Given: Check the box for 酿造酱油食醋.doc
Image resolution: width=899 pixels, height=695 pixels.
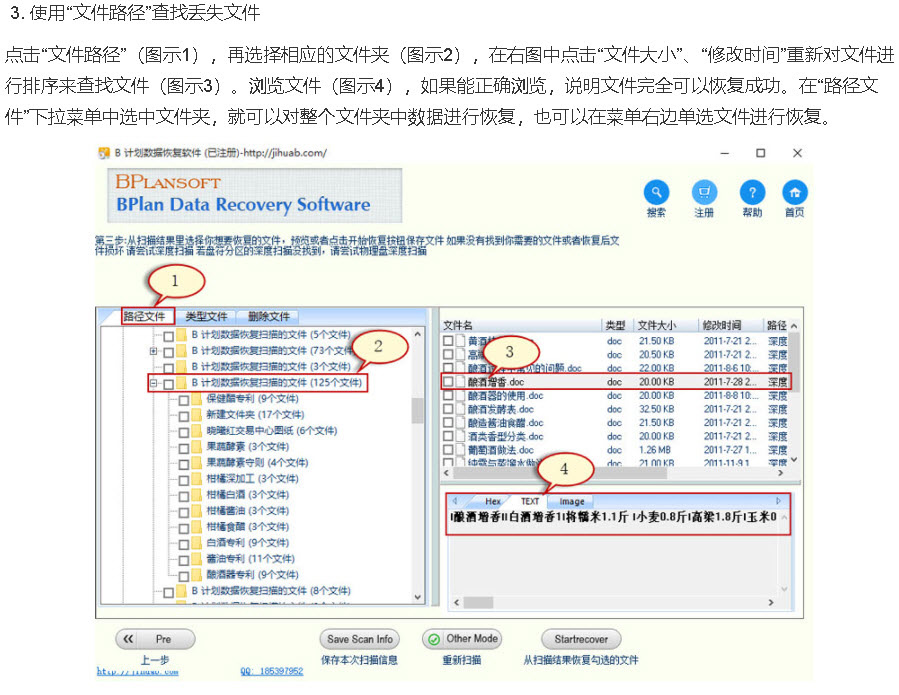Looking at the screenshot, I should pyautogui.click(x=448, y=423).
